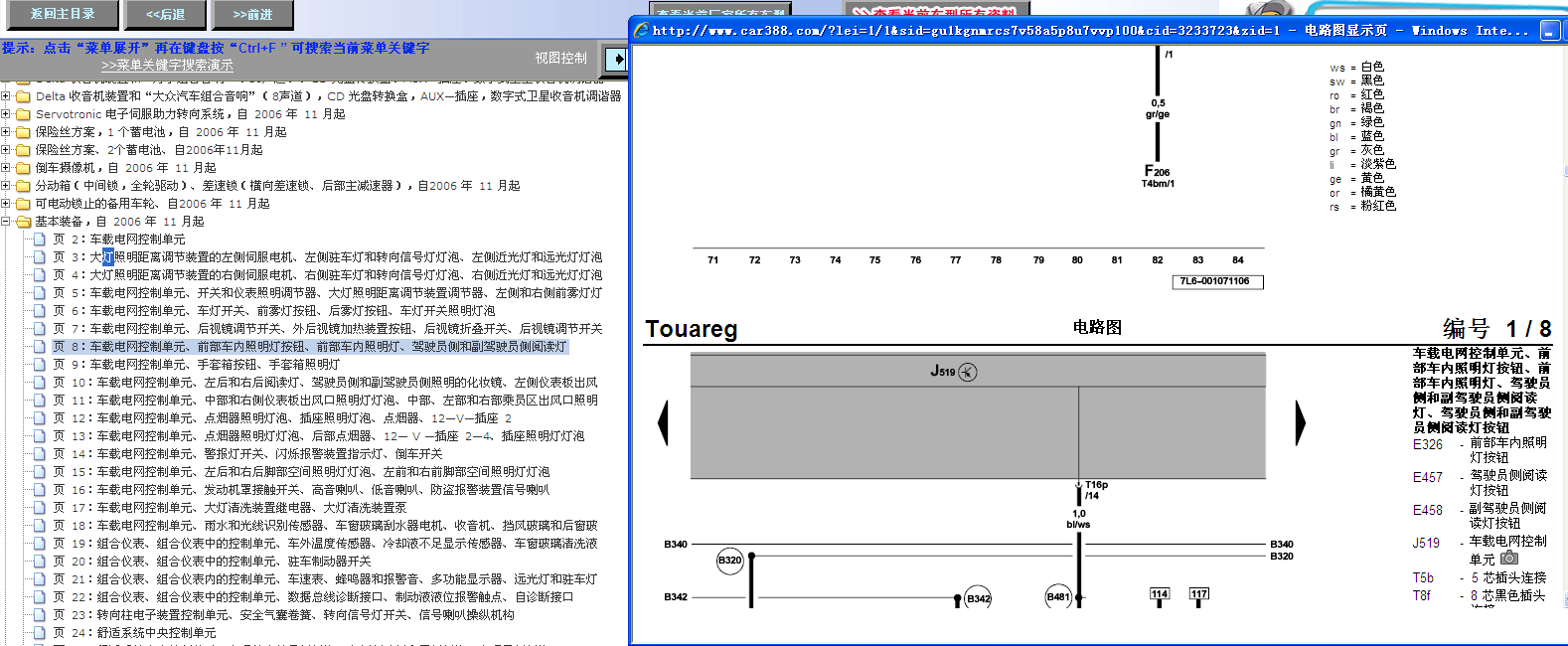This screenshot has width=1568, height=646.
Task: Expand the 倒车摄像机 tree node
Action: (6, 168)
